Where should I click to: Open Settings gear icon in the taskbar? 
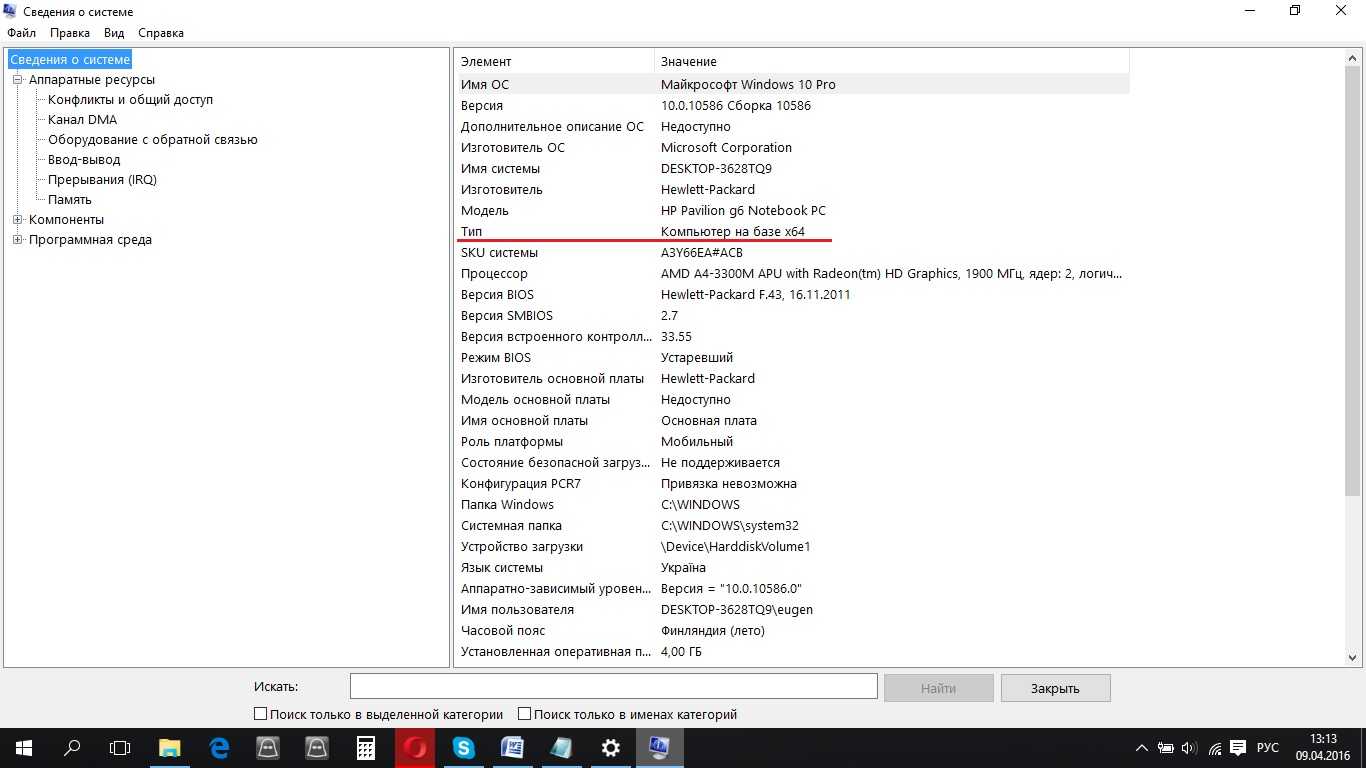tap(610, 747)
